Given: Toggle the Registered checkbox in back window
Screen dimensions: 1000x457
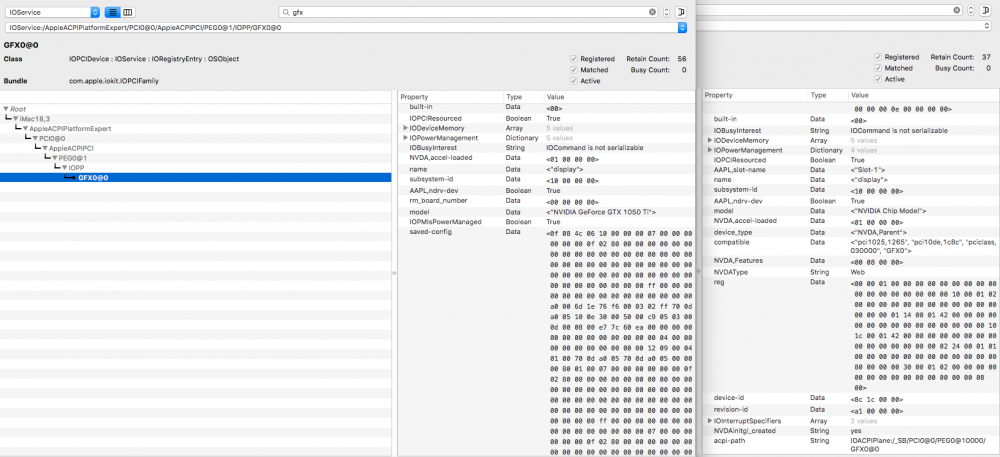Looking at the screenshot, I should pos(878,57).
